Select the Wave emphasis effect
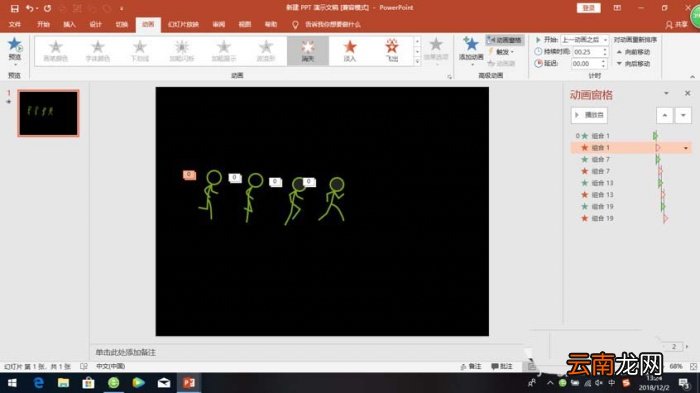The width and height of the screenshot is (700, 393). point(265,51)
